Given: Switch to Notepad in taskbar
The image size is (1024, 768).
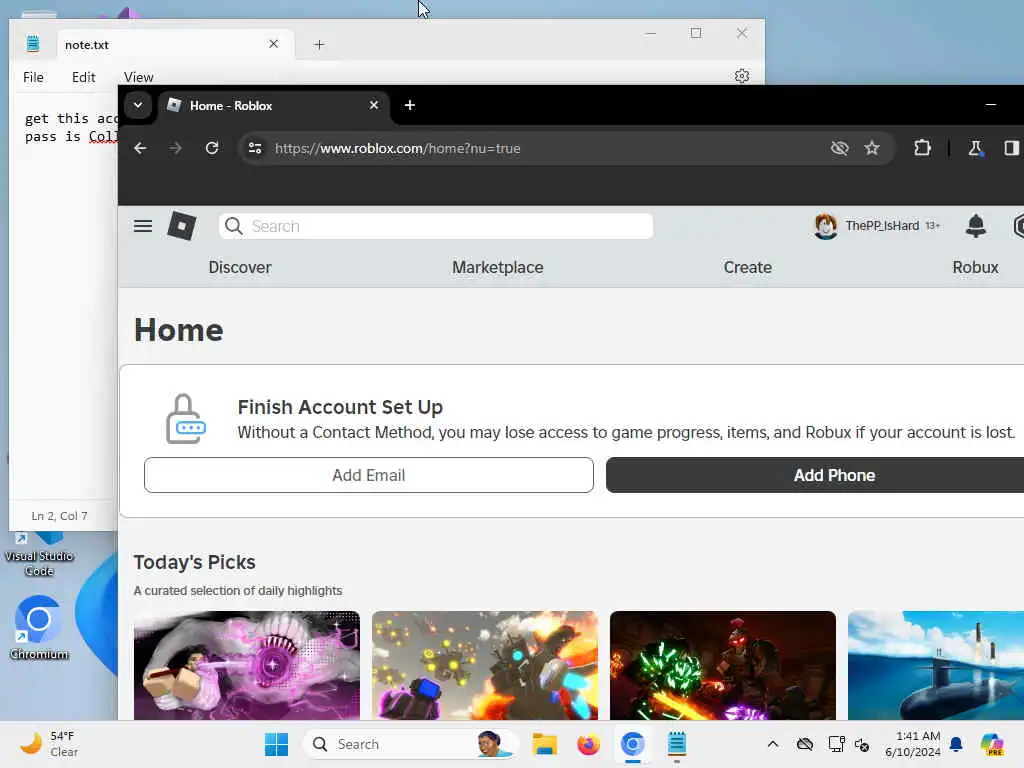Looking at the screenshot, I should (677, 744).
